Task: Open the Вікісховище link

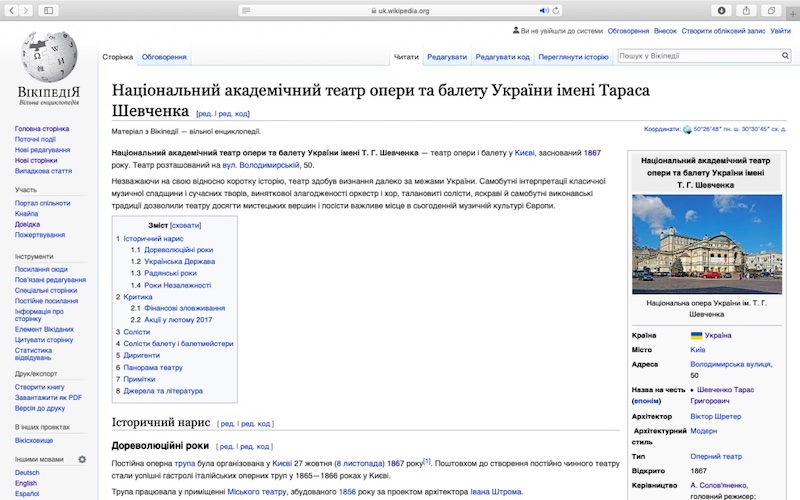Action: coord(34,440)
